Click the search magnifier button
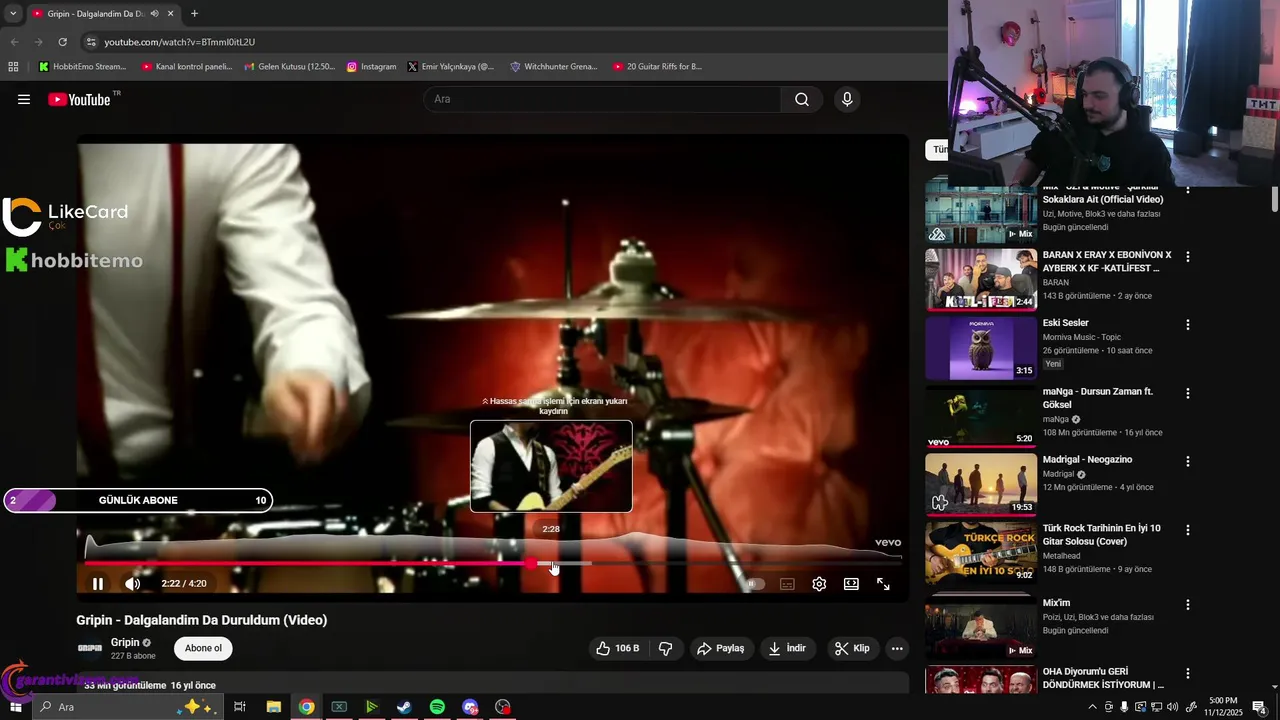Viewport: 1280px width, 720px height. pyautogui.click(x=802, y=99)
